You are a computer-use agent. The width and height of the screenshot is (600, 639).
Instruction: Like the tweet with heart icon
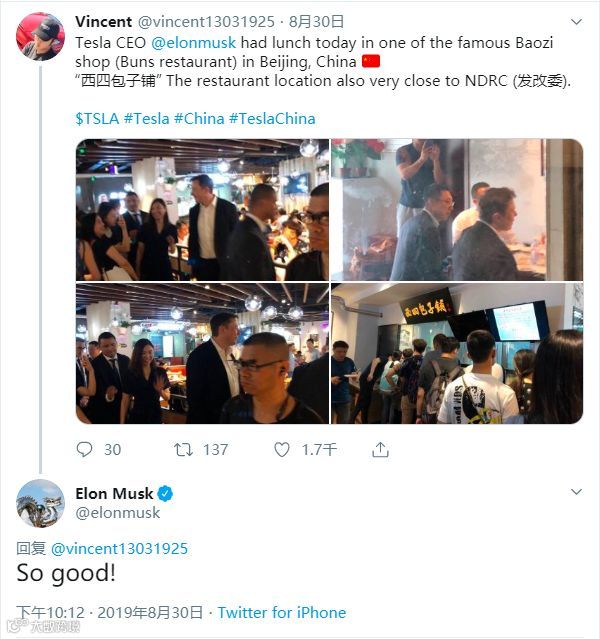click(x=282, y=450)
